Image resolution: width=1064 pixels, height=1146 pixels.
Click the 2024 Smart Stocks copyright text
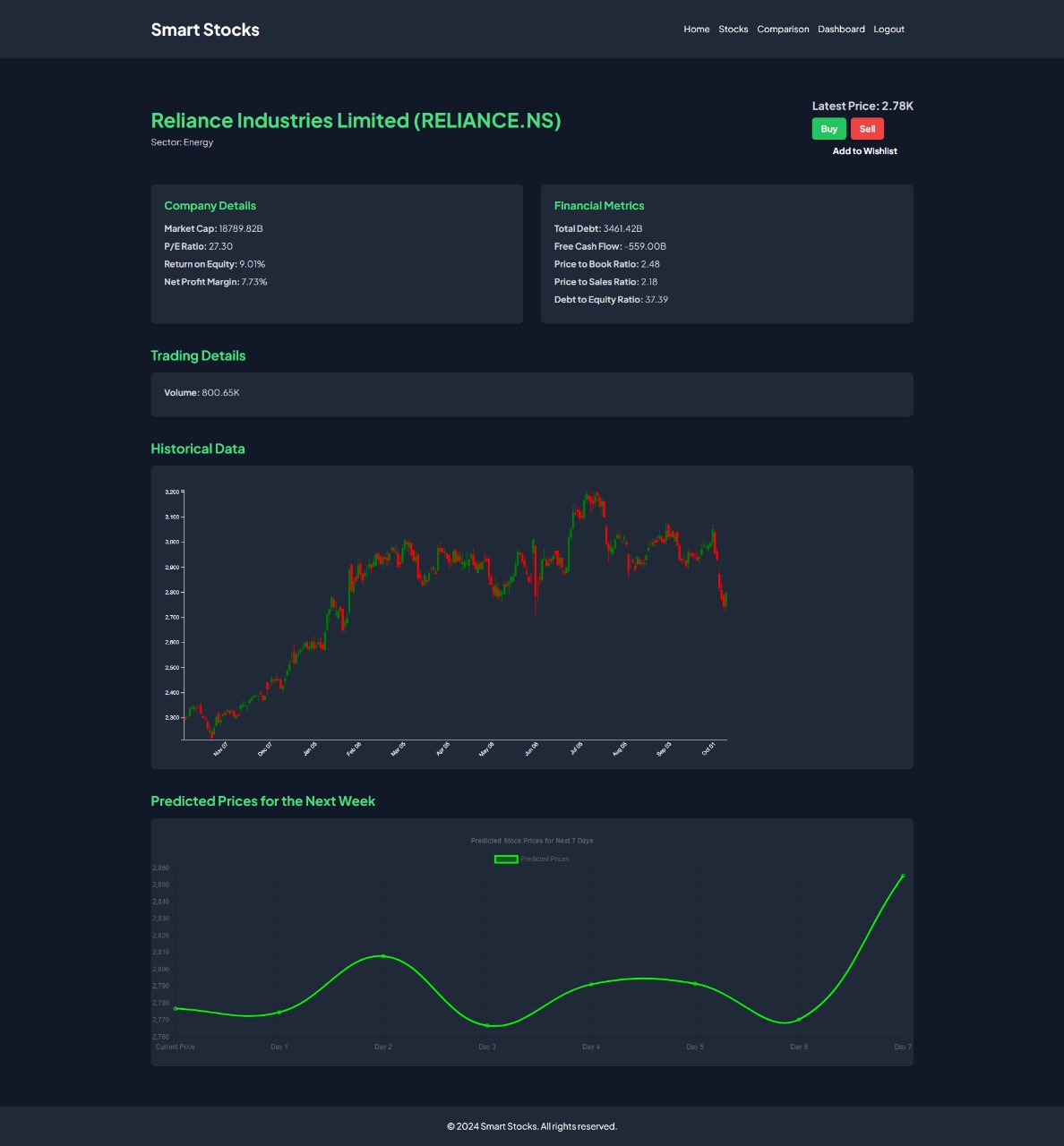pos(532,1126)
